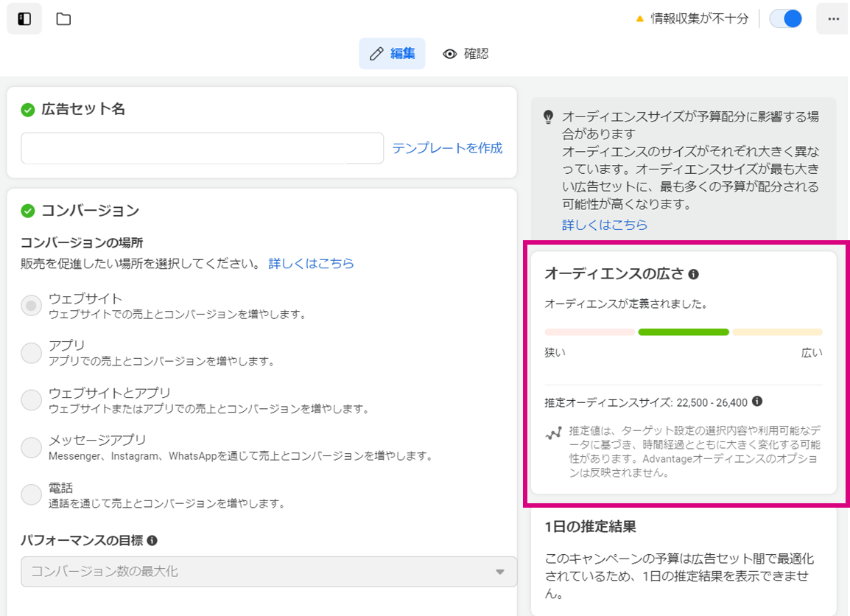
Task: Click the 広告セット名 text field
Action: tap(202, 148)
